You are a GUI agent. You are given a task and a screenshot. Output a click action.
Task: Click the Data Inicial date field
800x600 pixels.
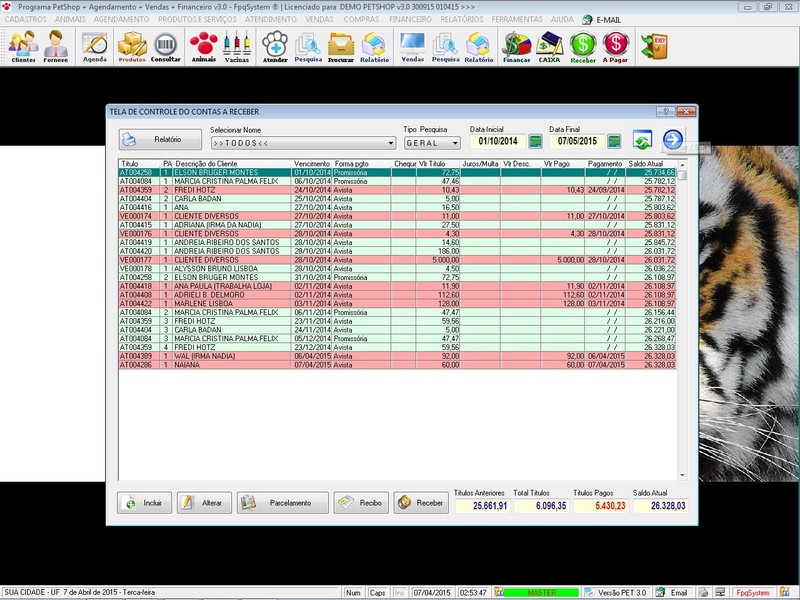[498, 141]
